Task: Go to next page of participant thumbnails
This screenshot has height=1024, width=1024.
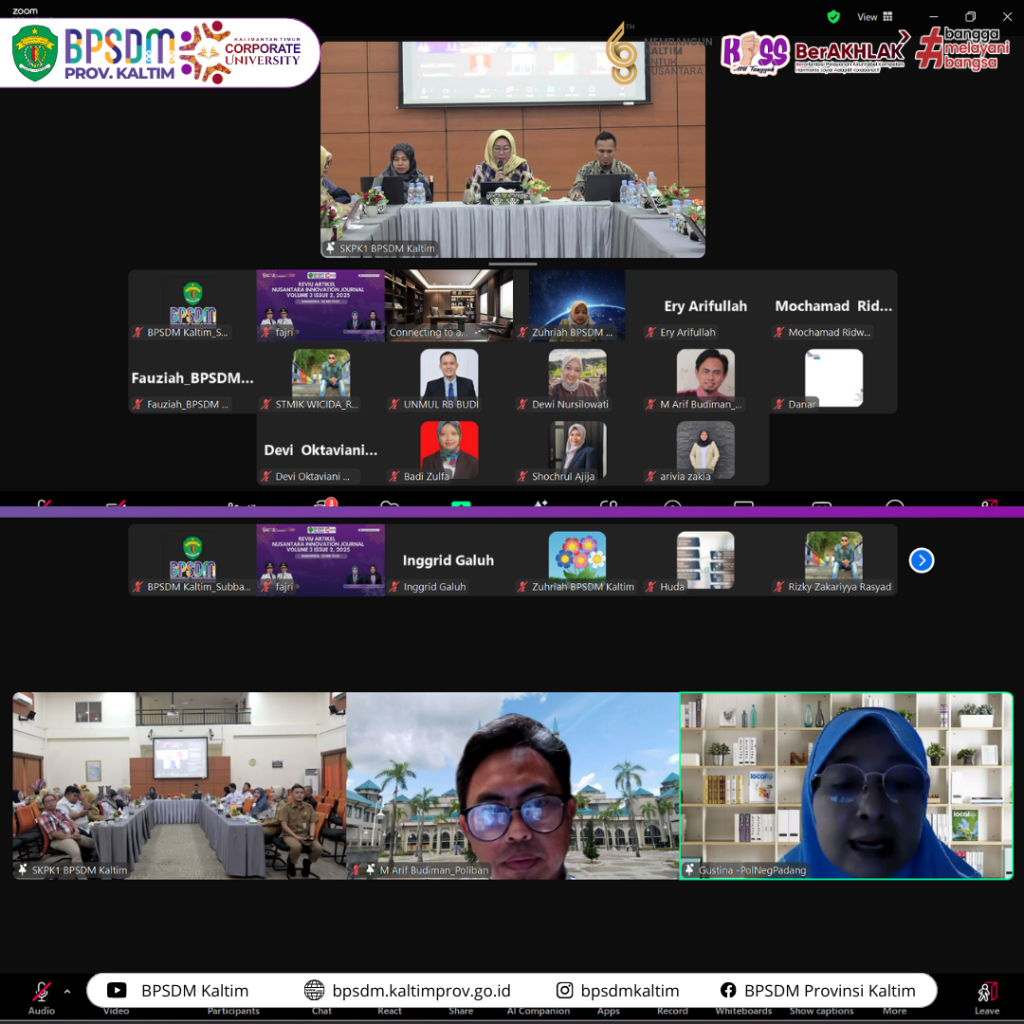Action: [921, 560]
